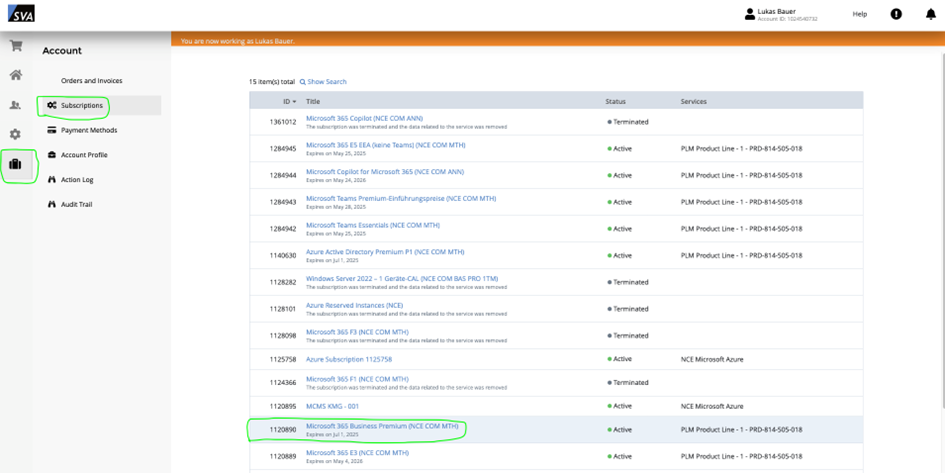Sort table by ID column header

287,101
